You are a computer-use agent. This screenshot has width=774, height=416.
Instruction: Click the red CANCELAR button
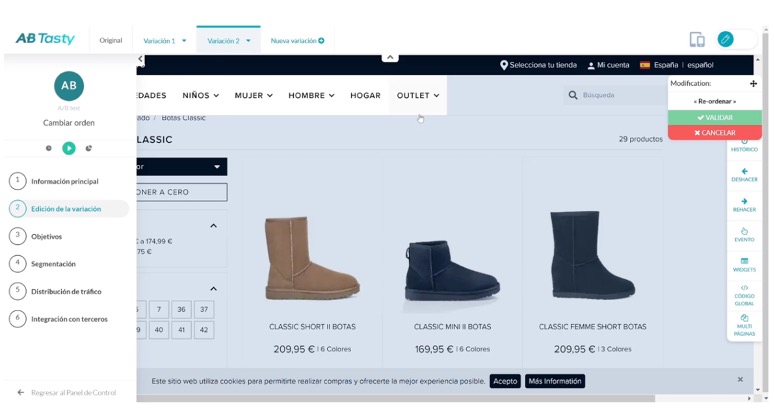(714, 133)
